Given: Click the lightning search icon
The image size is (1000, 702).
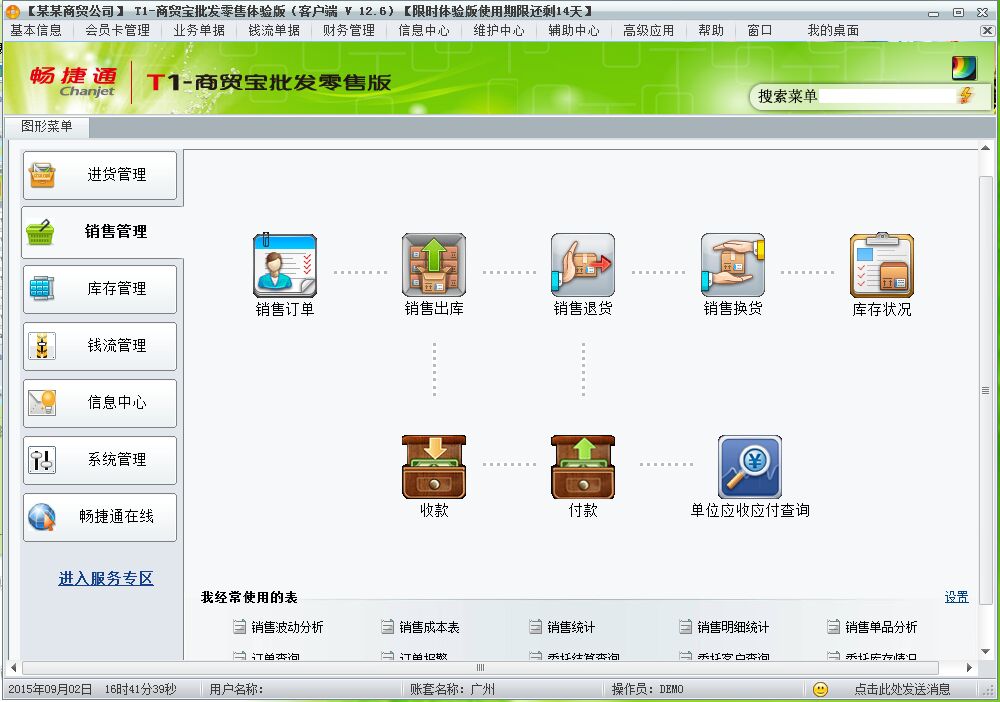Looking at the screenshot, I should [x=966, y=96].
